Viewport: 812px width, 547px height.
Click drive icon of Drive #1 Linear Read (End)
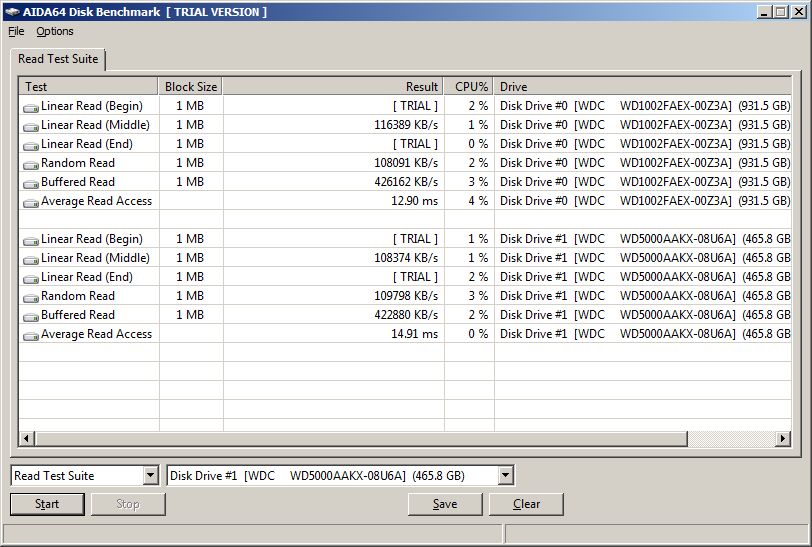[31, 279]
